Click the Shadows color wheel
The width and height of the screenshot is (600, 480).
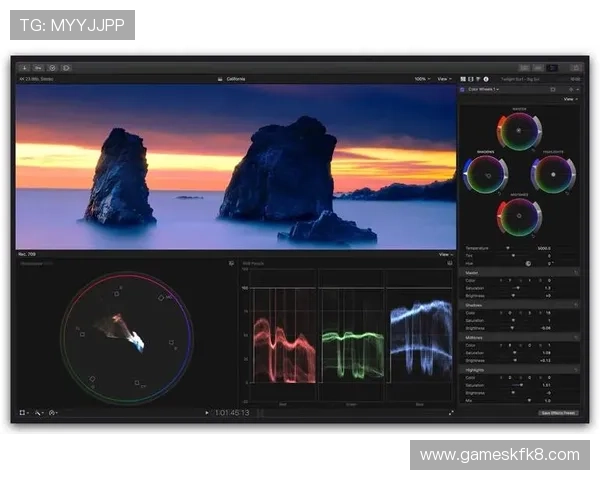[485, 175]
